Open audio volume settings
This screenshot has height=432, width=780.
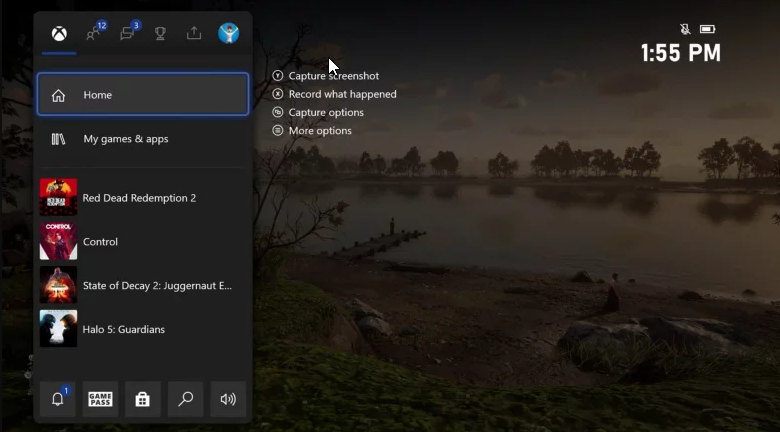click(228, 399)
